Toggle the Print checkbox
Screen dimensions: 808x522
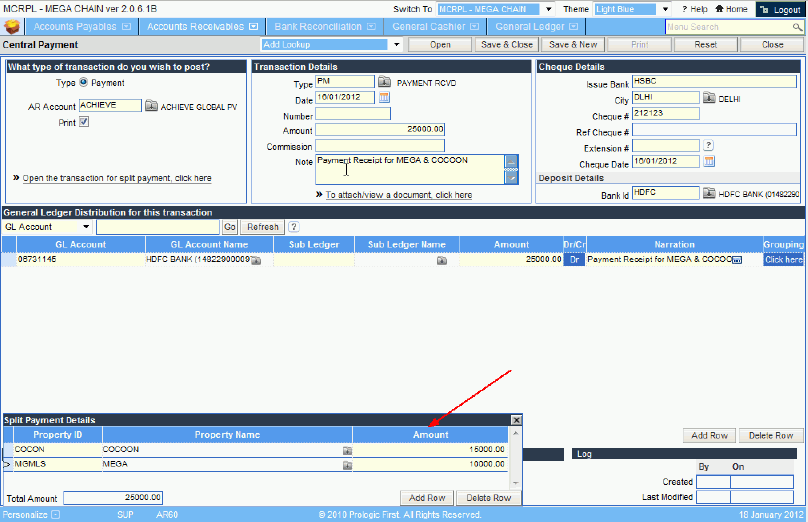(84, 122)
